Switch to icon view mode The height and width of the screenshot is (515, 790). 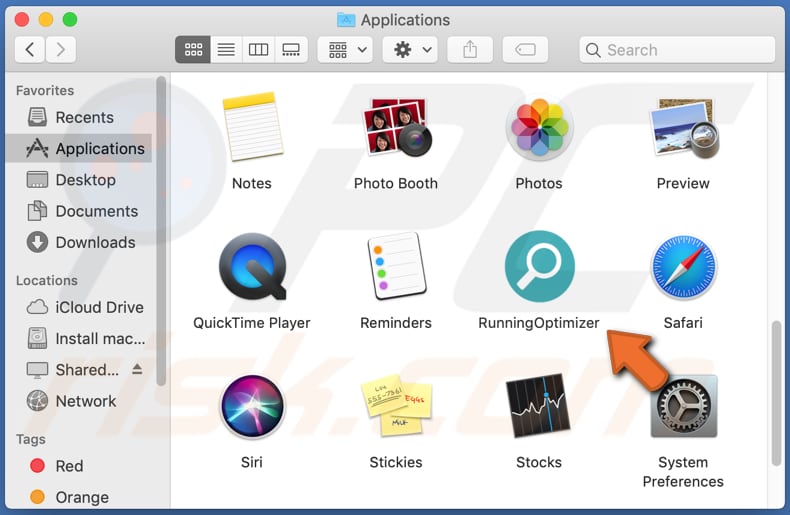pos(194,50)
